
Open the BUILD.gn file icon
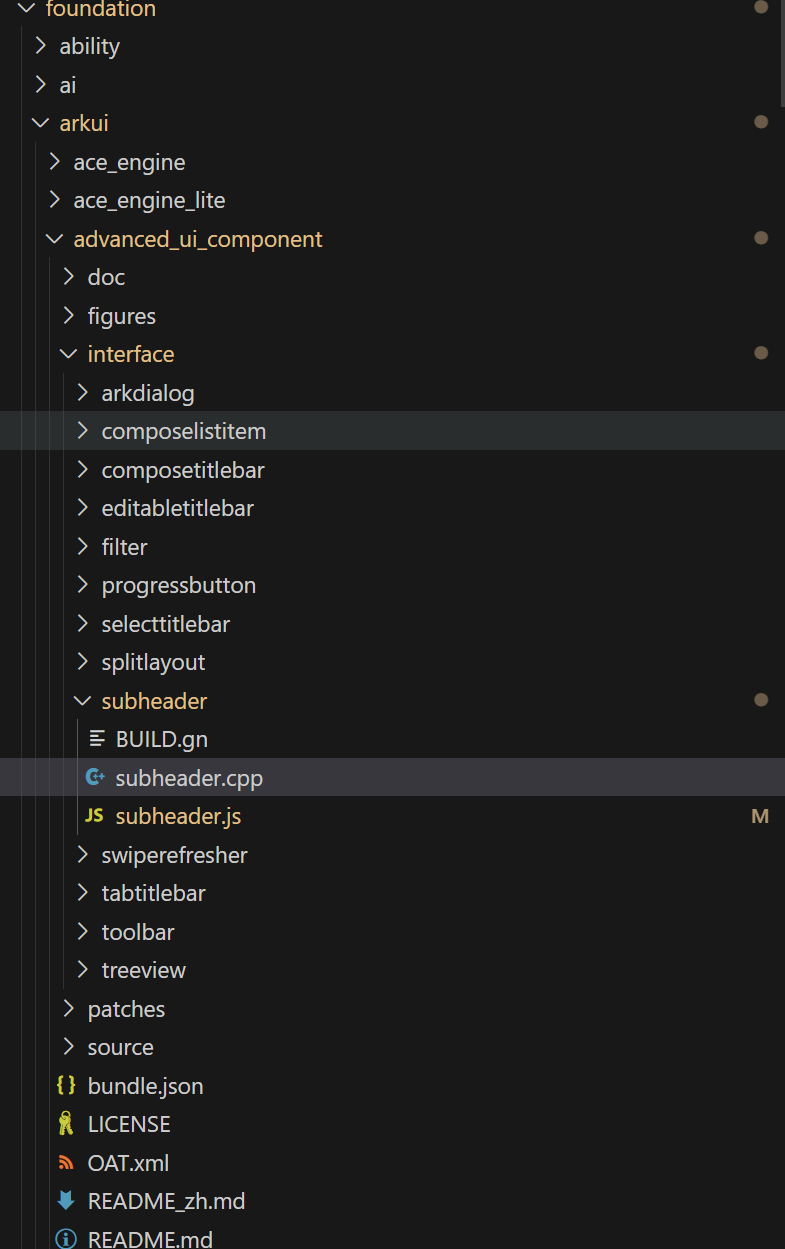[96, 739]
